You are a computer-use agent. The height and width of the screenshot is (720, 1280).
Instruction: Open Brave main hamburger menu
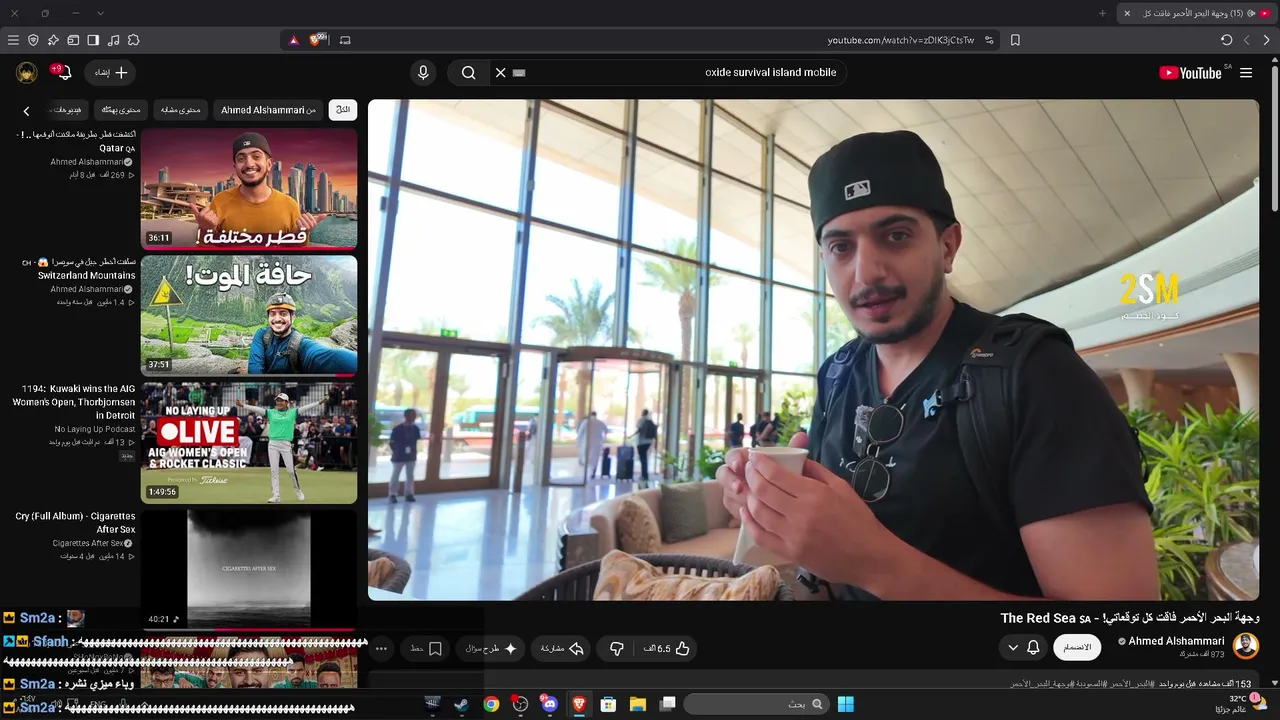pos(13,40)
